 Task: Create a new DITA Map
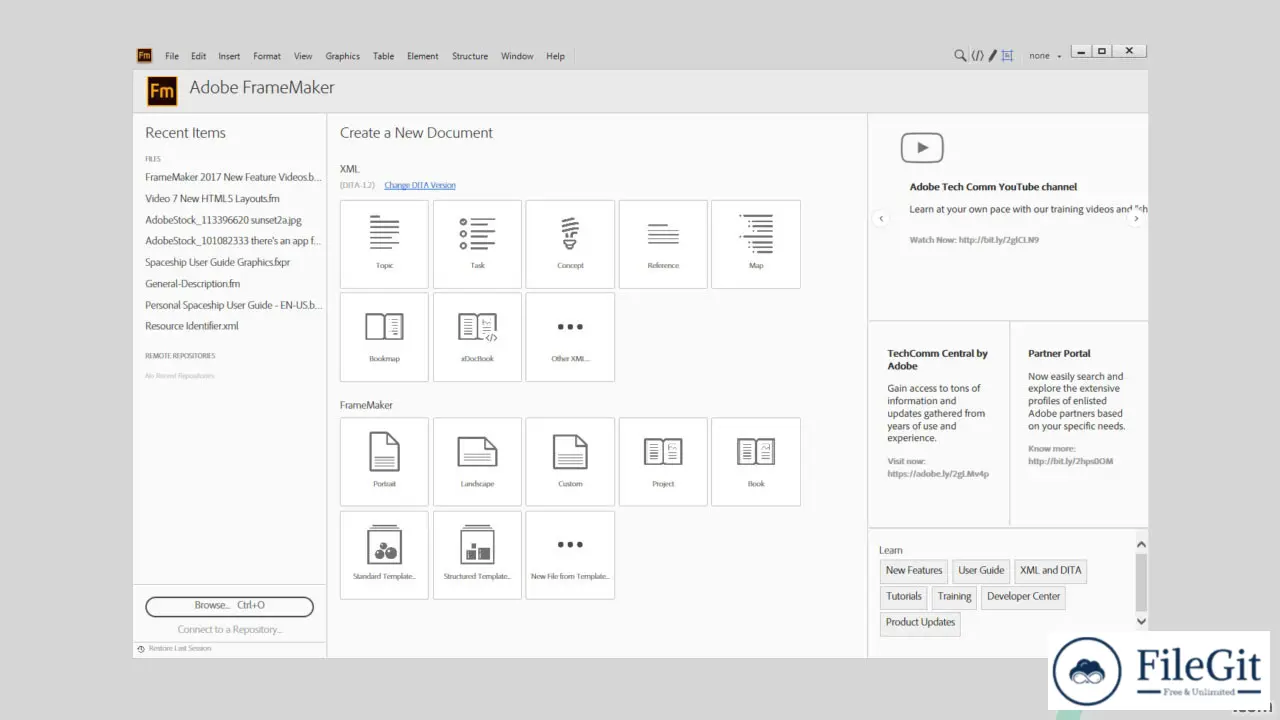click(x=756, y=244)
